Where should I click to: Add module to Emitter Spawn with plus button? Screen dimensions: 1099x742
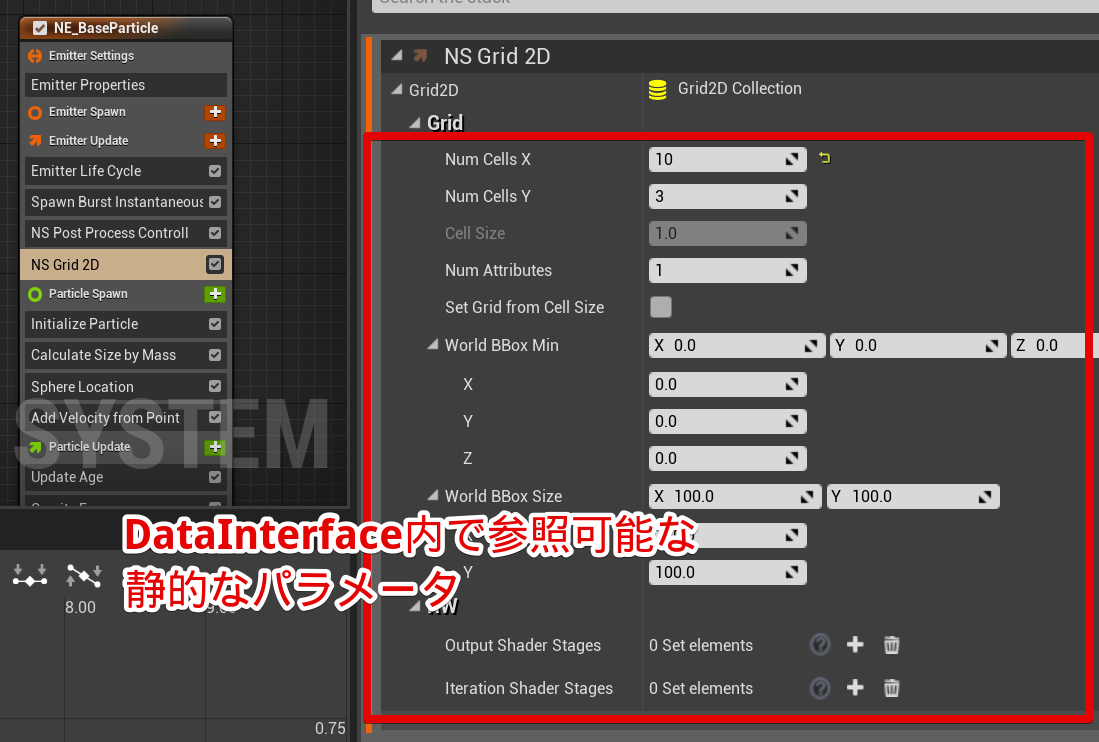(215, 112)
